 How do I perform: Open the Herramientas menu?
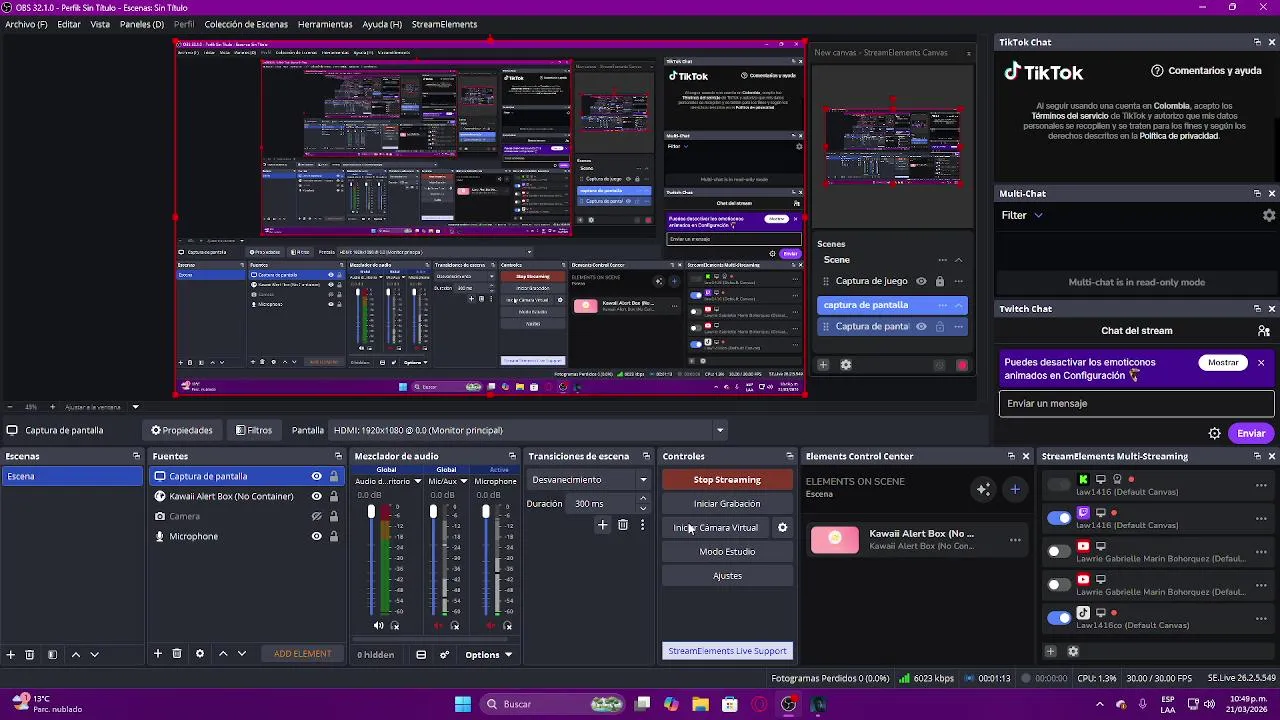coord(325,24)
